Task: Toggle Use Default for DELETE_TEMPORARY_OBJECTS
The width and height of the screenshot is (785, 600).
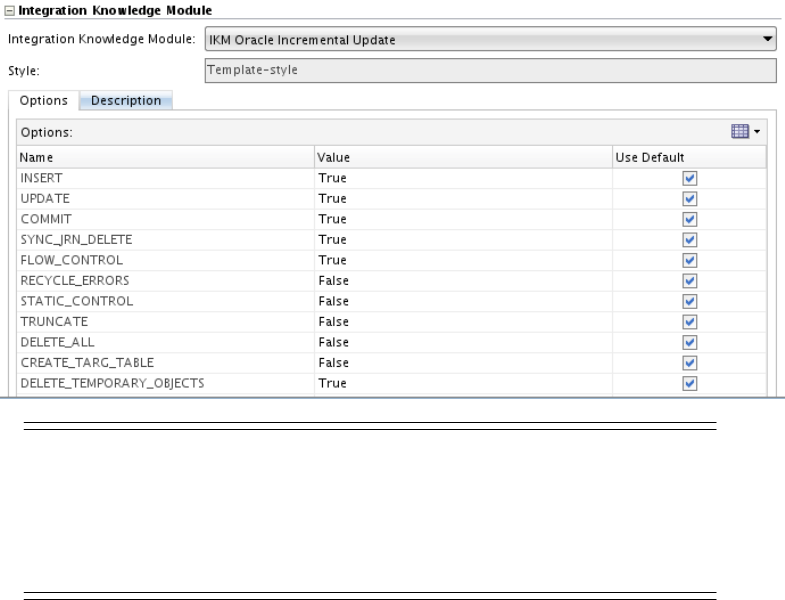Action: click(690, 384)
